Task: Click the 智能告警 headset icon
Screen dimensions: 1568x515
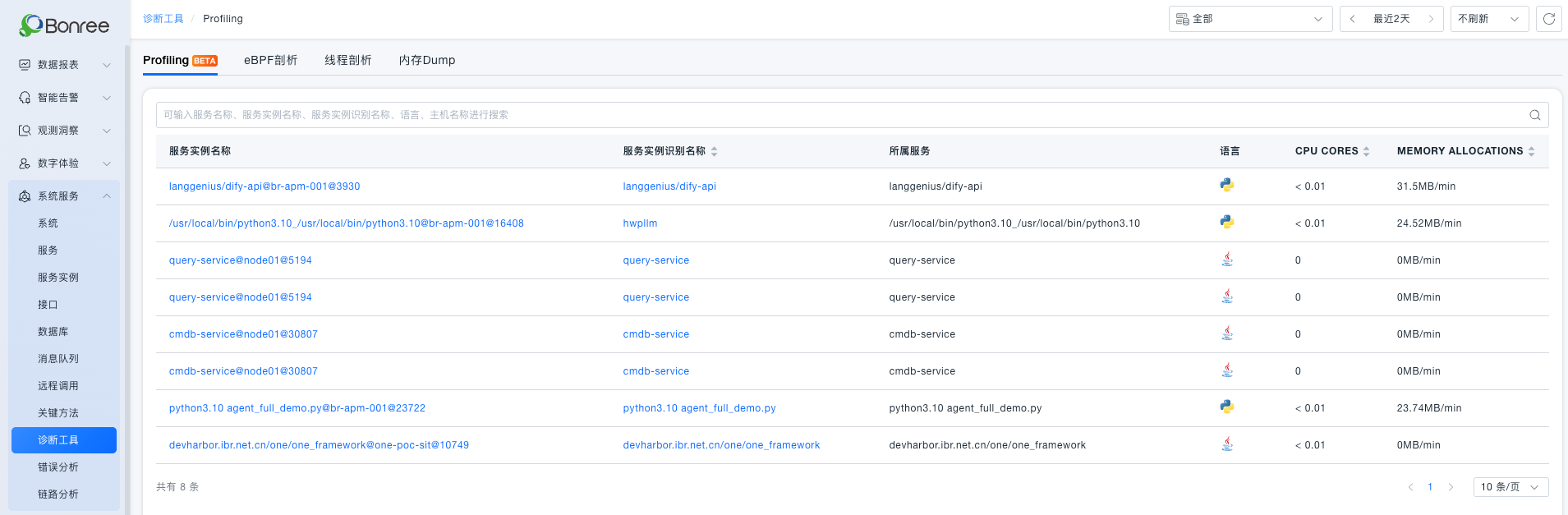Action: 25,98
